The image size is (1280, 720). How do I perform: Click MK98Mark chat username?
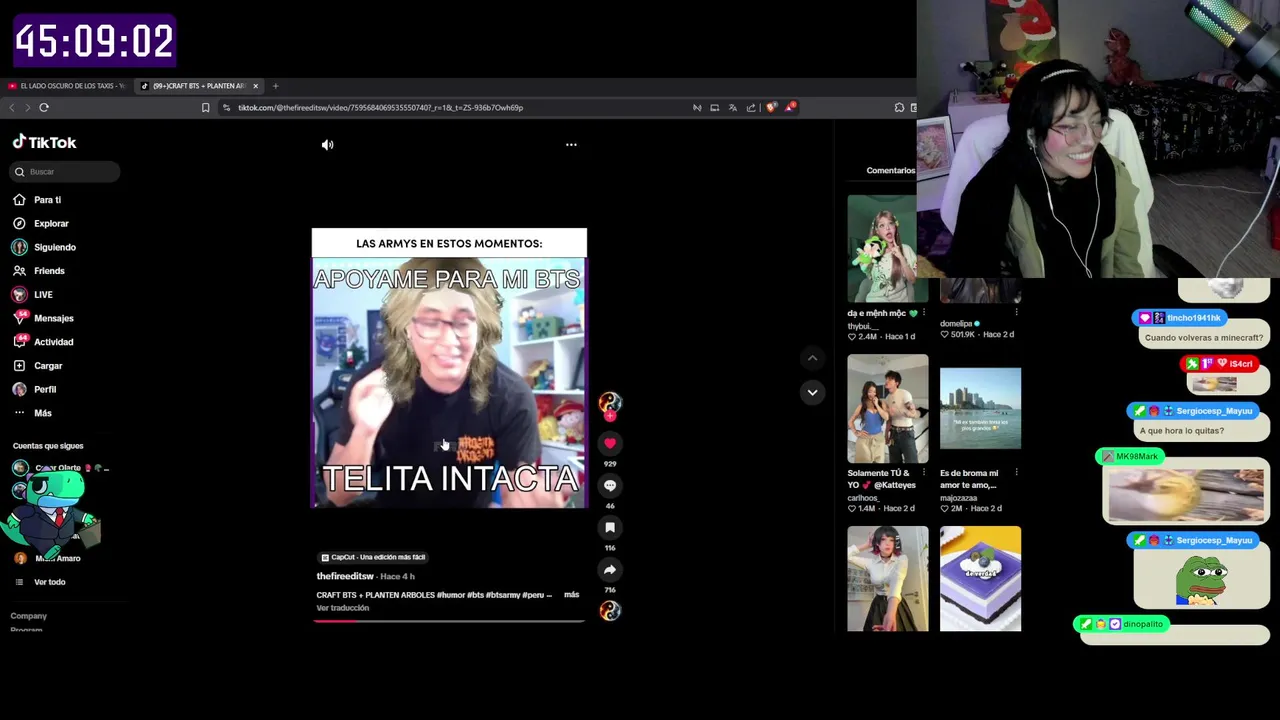(x=1136, y=457)
